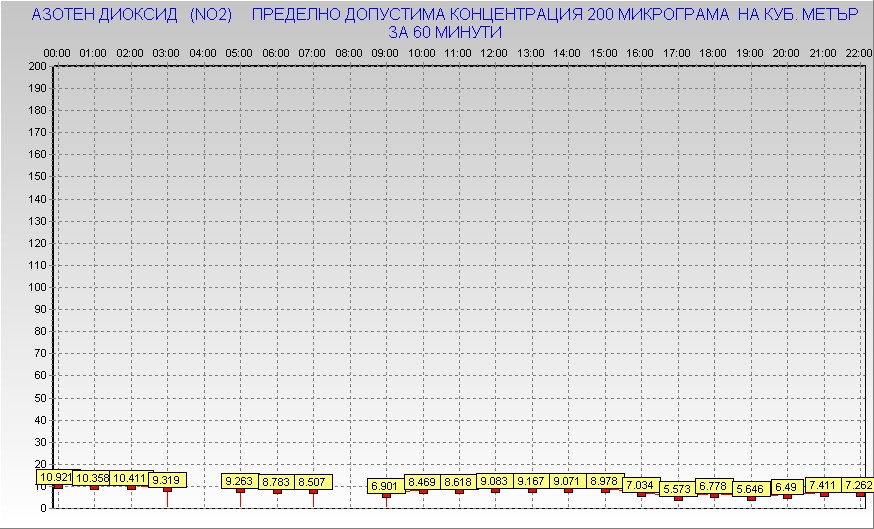Select the 5.646 value label
The height and width of the screenshot is (529, 874).
click(x=750, y=489)
